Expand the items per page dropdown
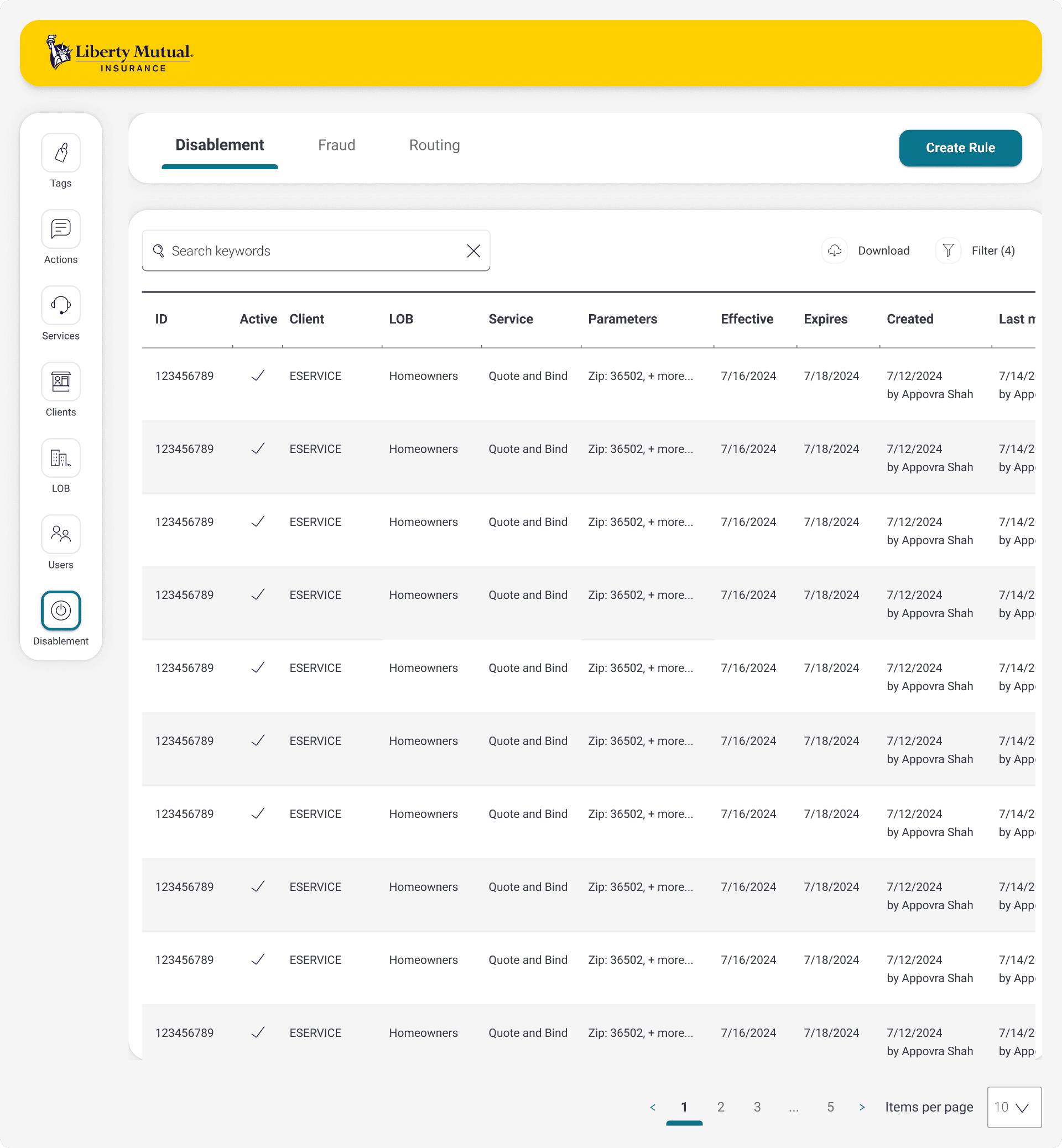The height and width of the screenshot is (1148, 1062). click(x=1014, y=1107)
